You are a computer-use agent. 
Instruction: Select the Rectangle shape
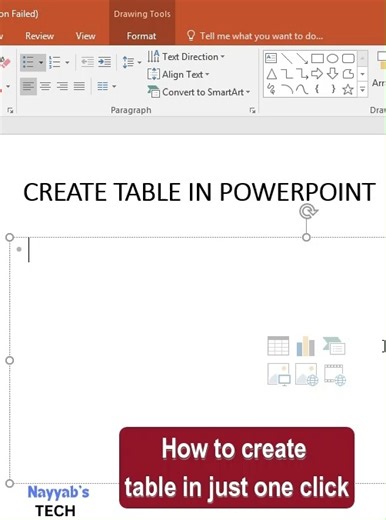317,59
